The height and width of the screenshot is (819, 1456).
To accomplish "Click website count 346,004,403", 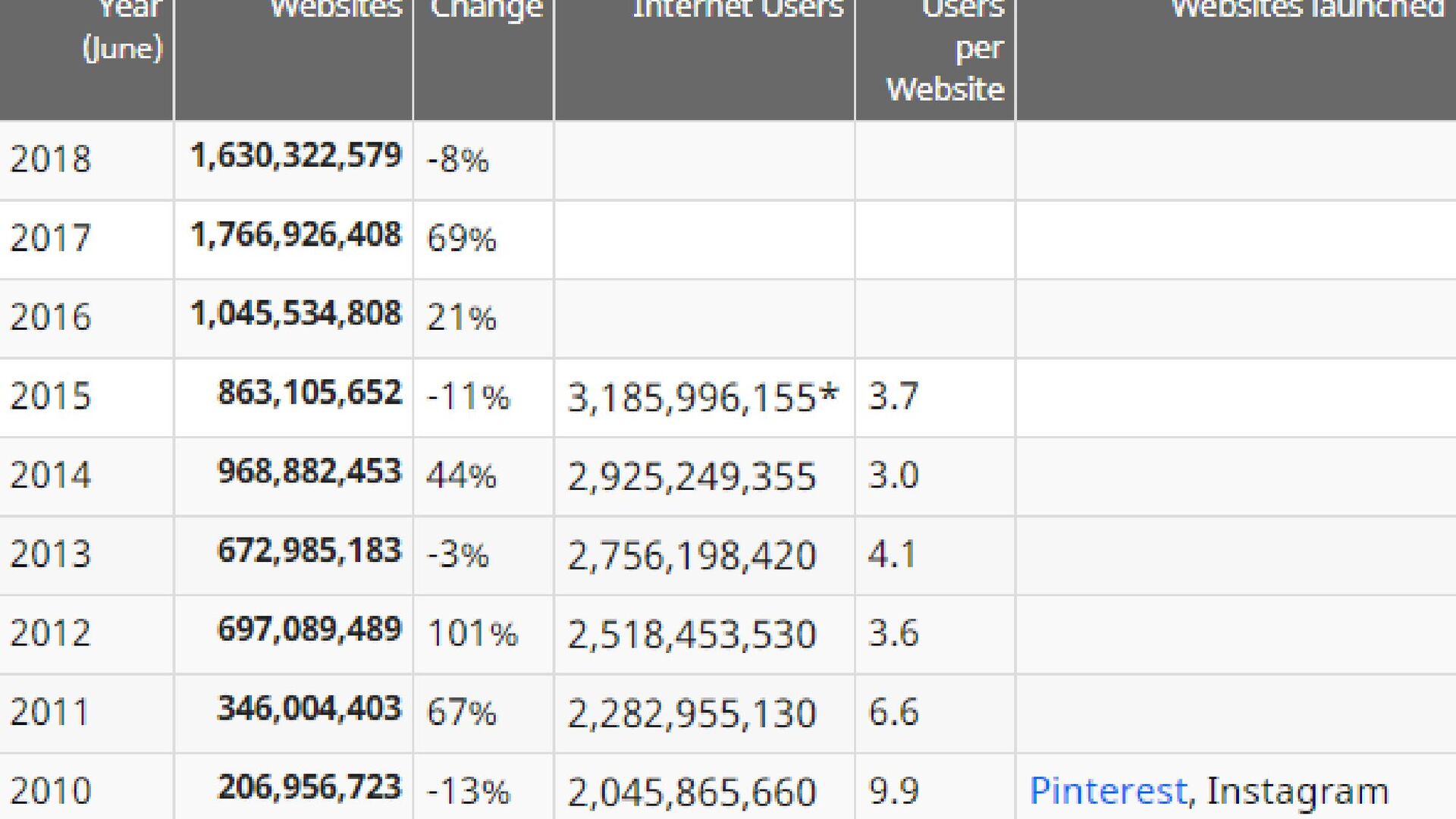I will pos(309,708).
